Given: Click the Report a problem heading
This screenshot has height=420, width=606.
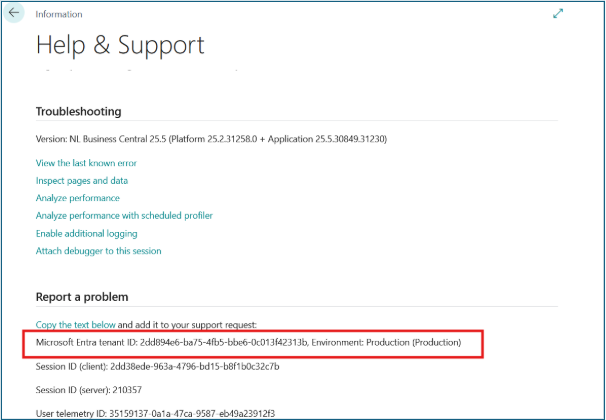Looking at the screenshot, I should (x=82, y=297).
